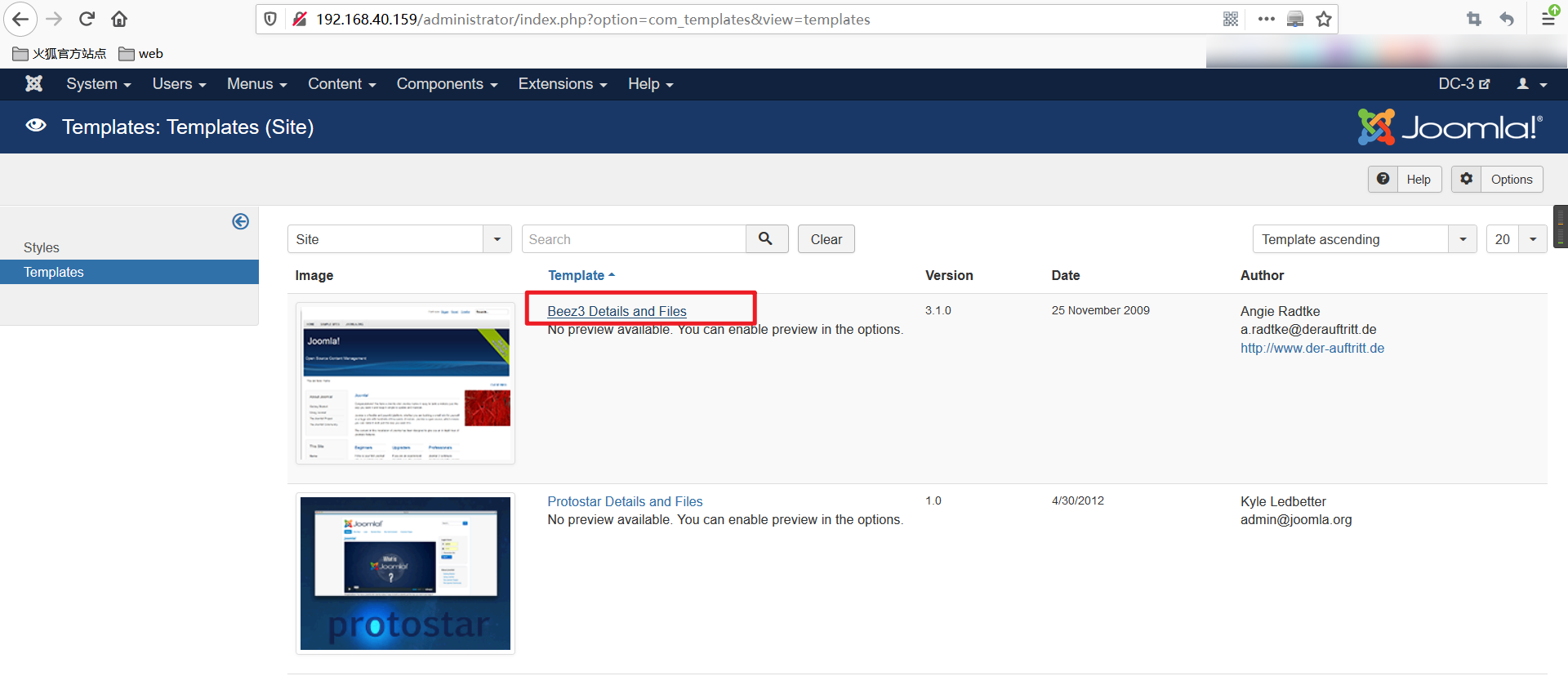Click the 'Angie Radtke' author name
The width and height of the screenshot is (1568, 676).
[x=1280, y=311]
